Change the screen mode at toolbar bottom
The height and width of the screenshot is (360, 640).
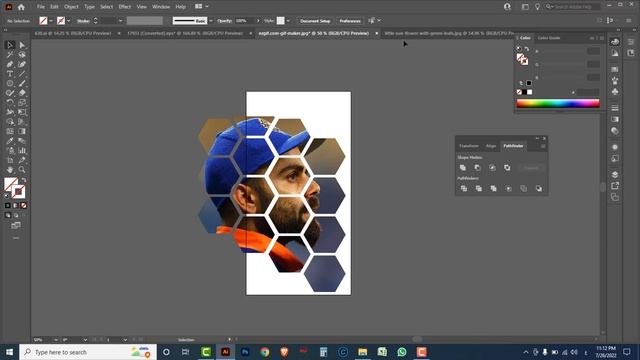(16, 225)
